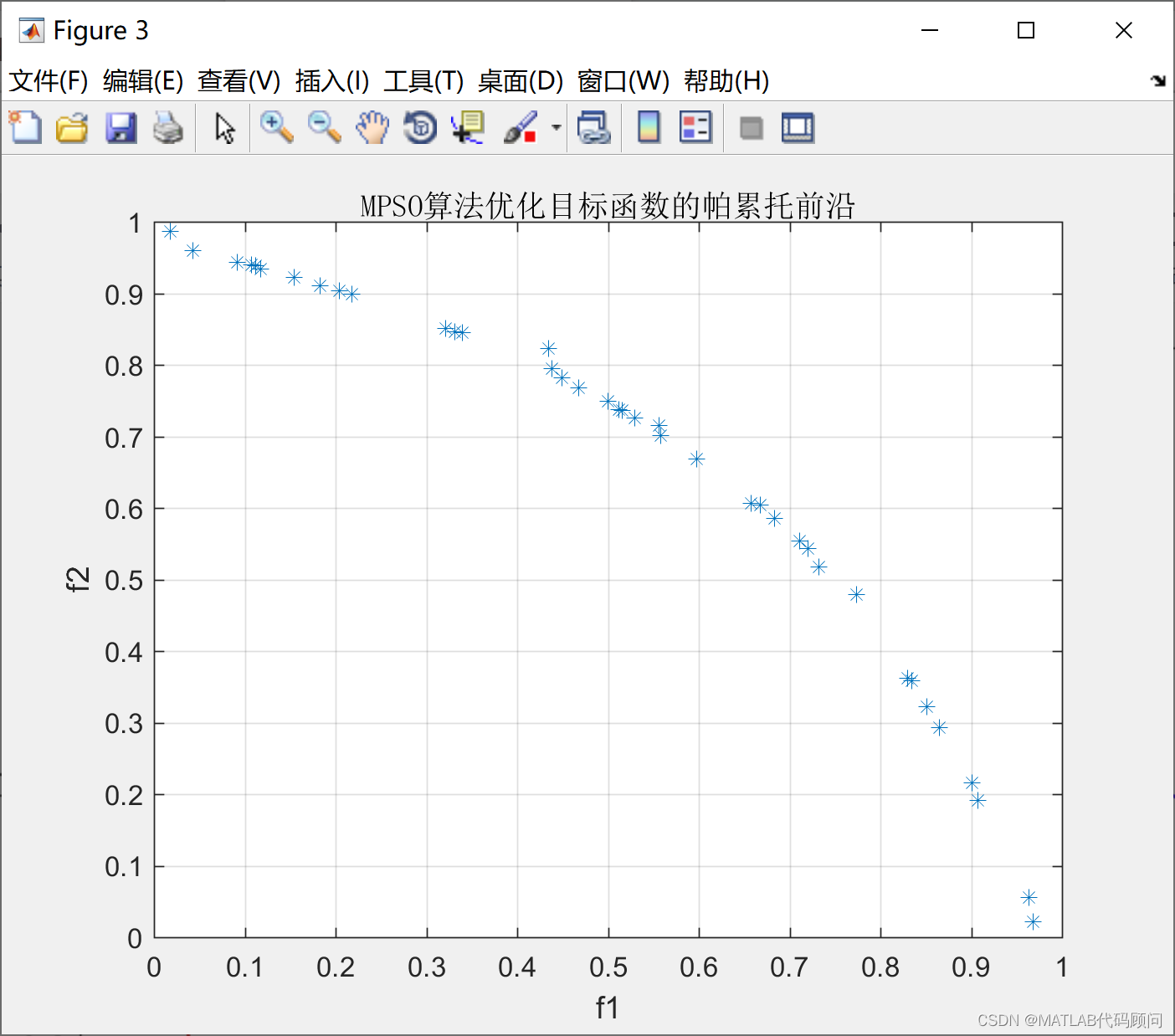Open the brush color dropdown arrow
Viewport: 1175px width, 1036px height.
click(556, 128)
